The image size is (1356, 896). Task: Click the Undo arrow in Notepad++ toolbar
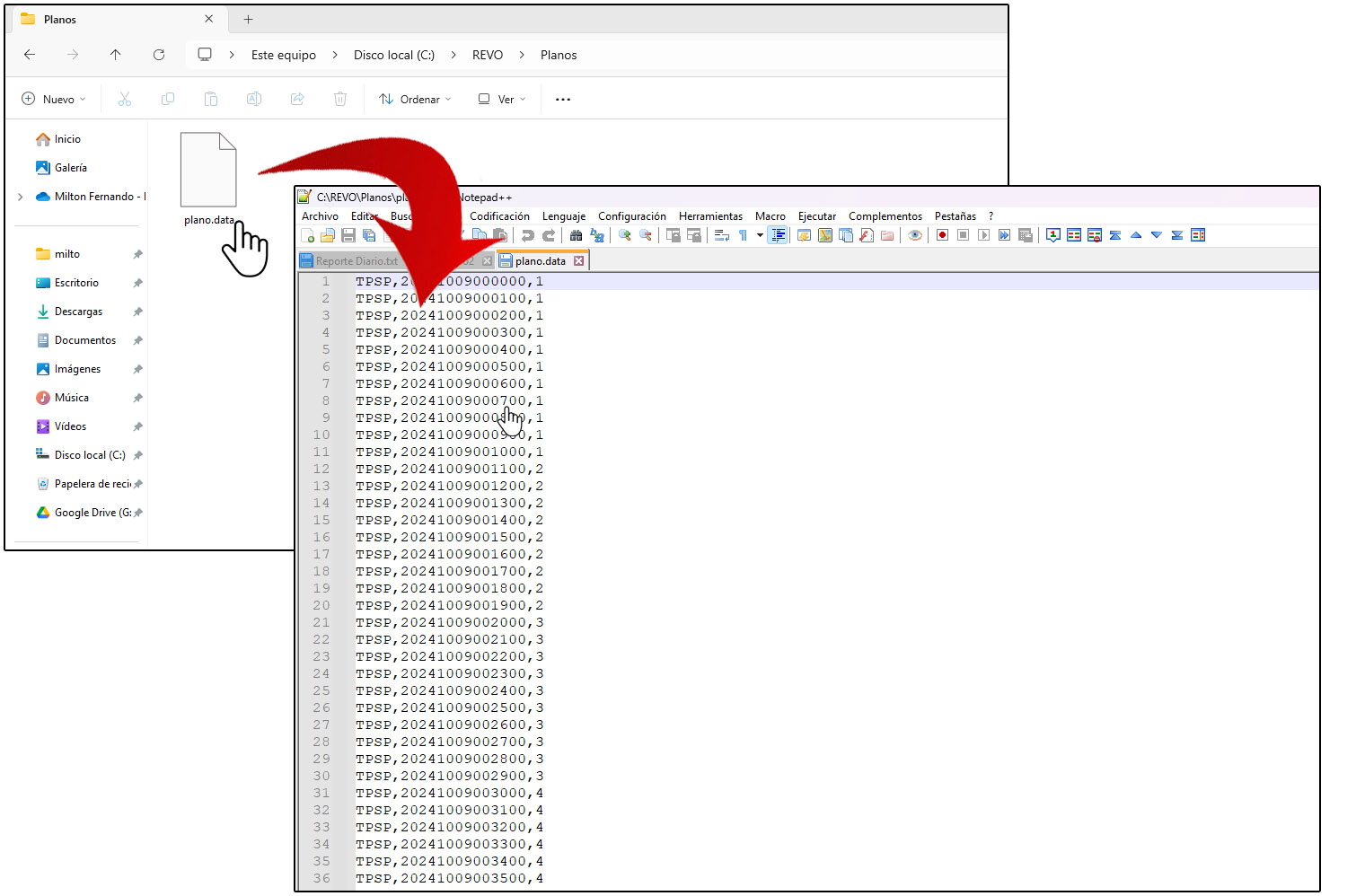click(528, 235)
